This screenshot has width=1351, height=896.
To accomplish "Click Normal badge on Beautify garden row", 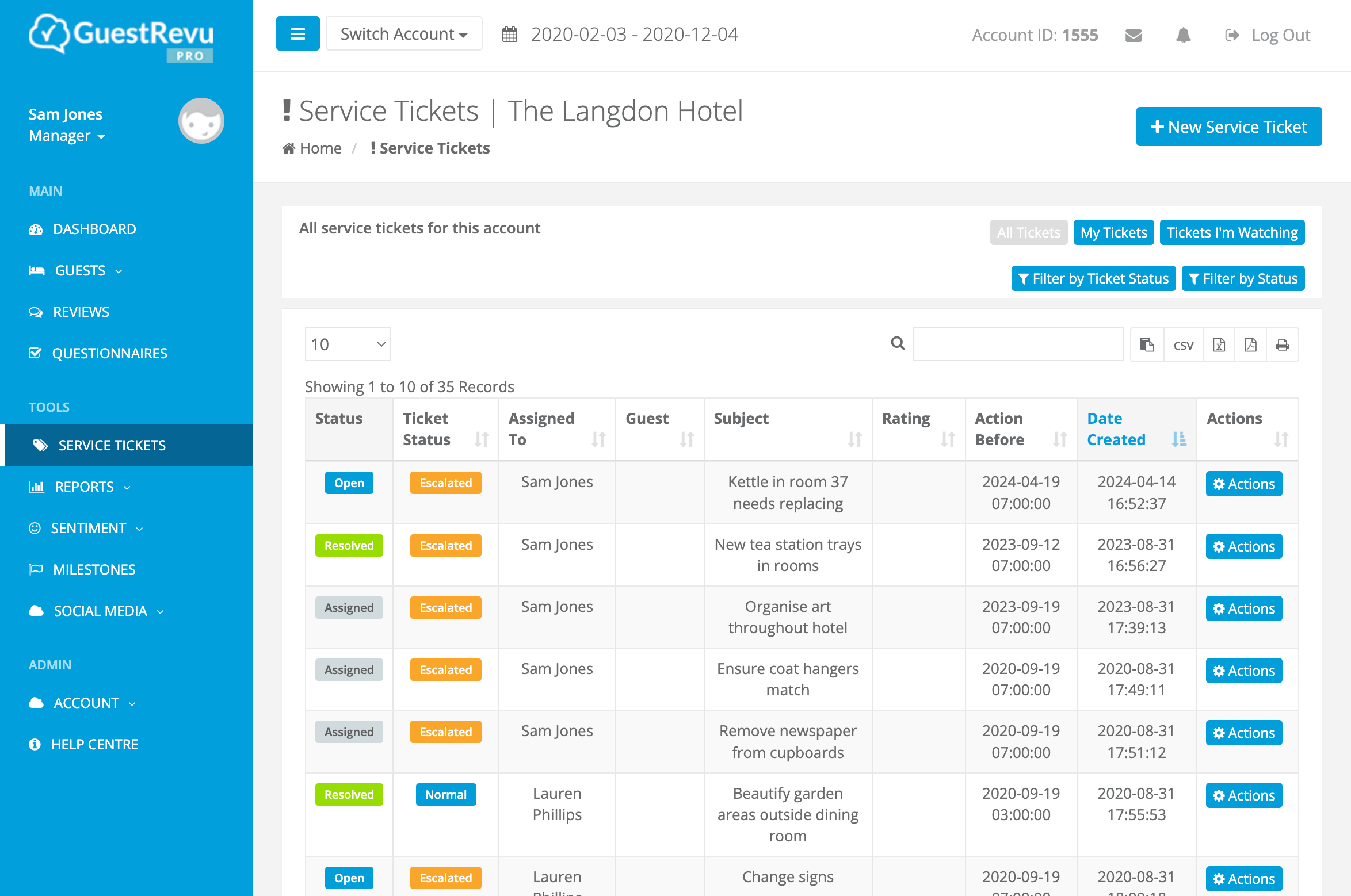I will [x=446, y=794].
